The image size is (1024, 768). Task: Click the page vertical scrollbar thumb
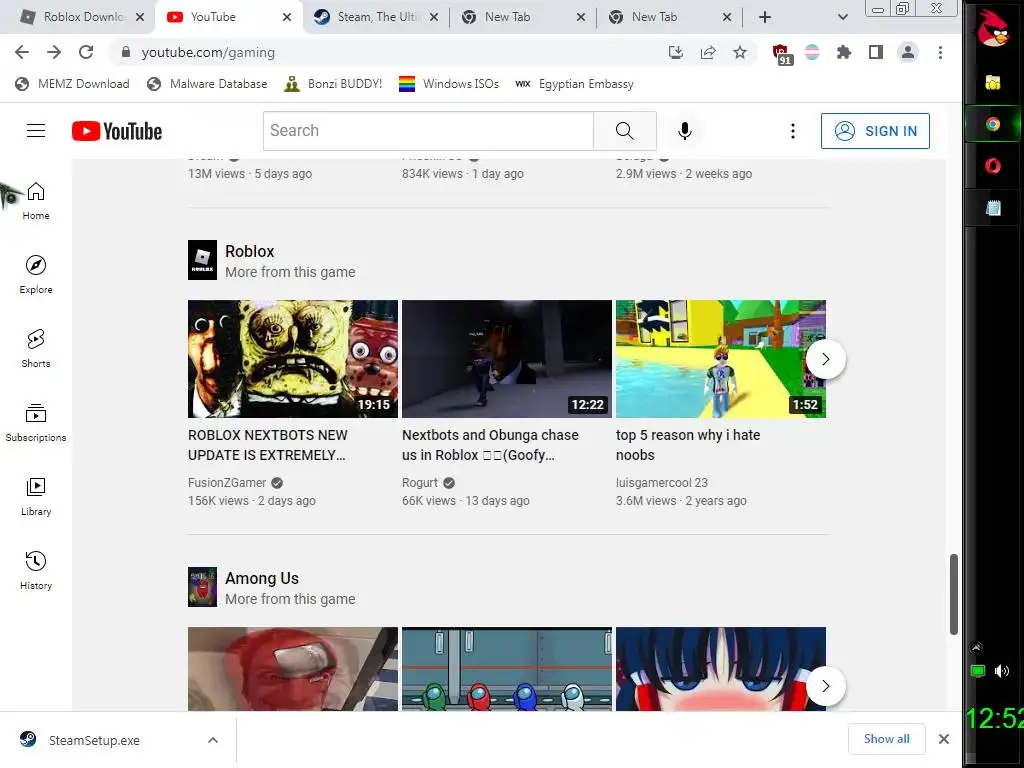[953, 594]
